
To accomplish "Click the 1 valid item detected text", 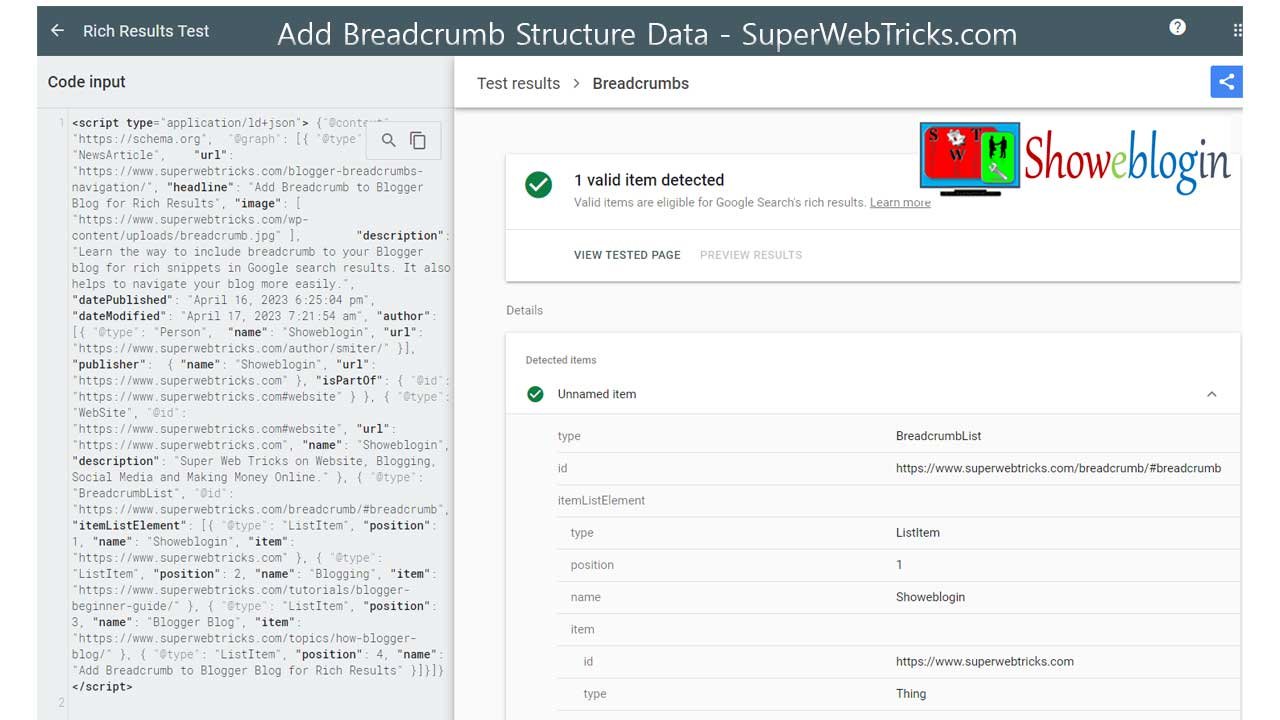I will pyautogui.click(x=649, y=180).
